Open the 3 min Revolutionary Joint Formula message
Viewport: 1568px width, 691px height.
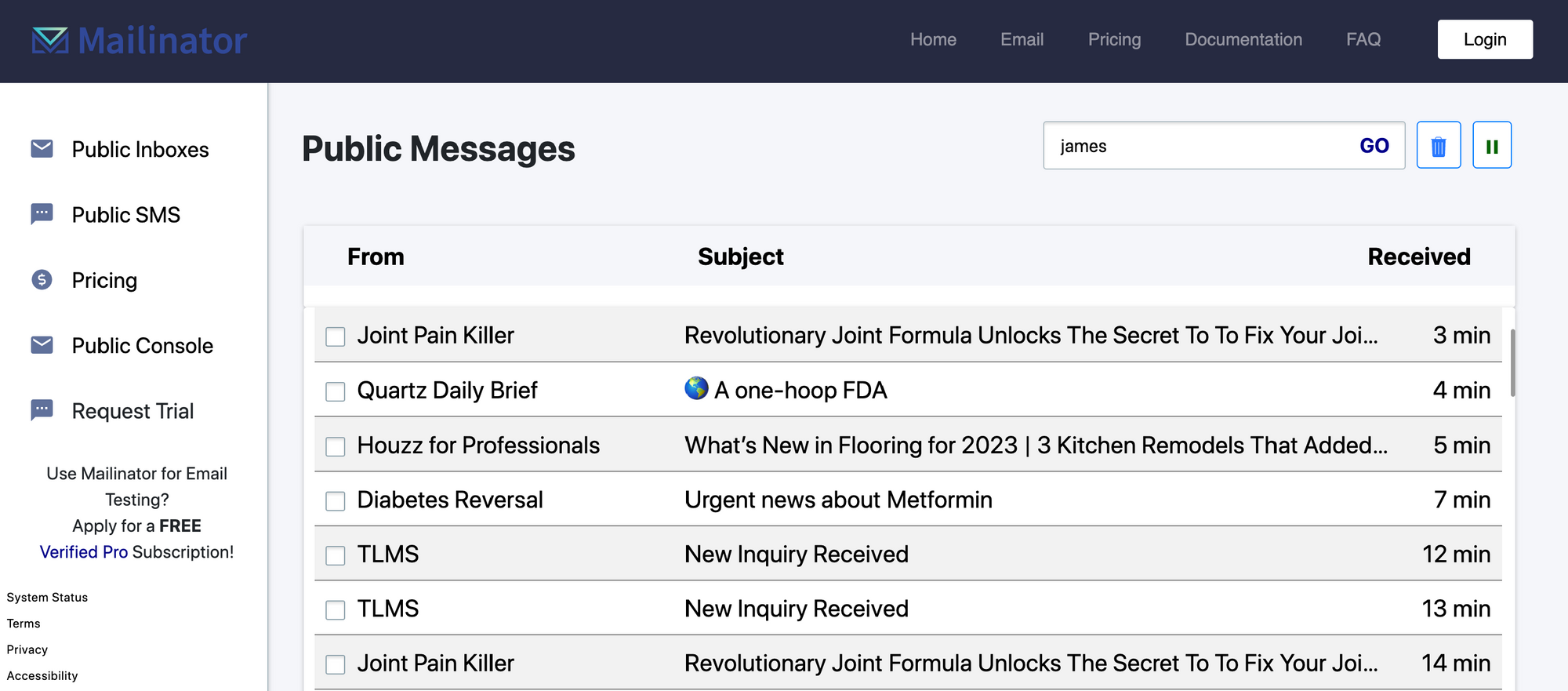(1031, 335)
